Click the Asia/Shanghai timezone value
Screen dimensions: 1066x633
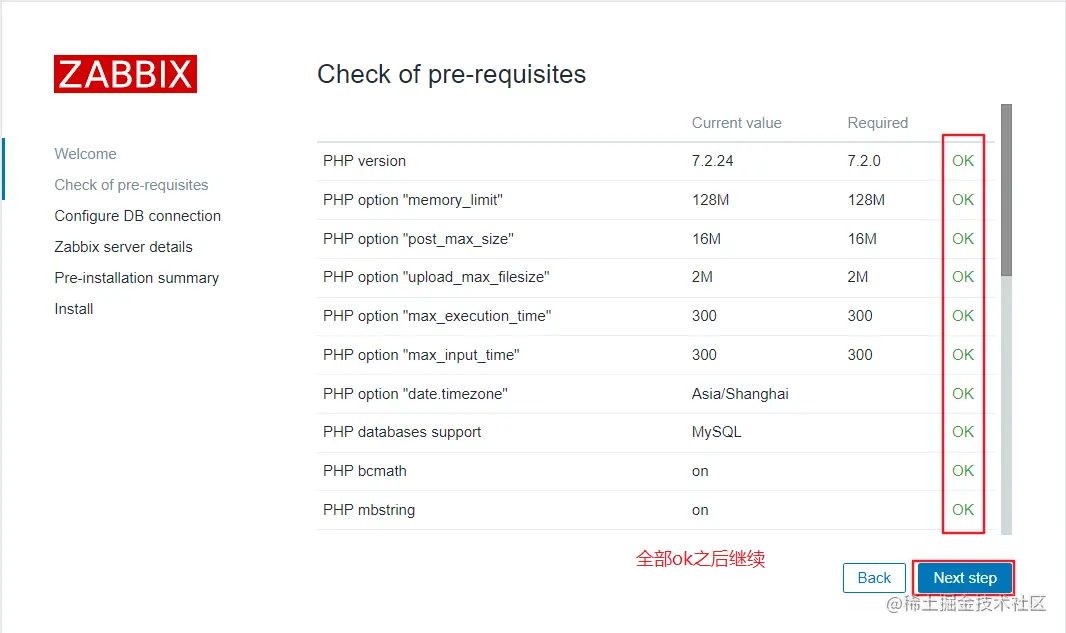tap(740, 394)
